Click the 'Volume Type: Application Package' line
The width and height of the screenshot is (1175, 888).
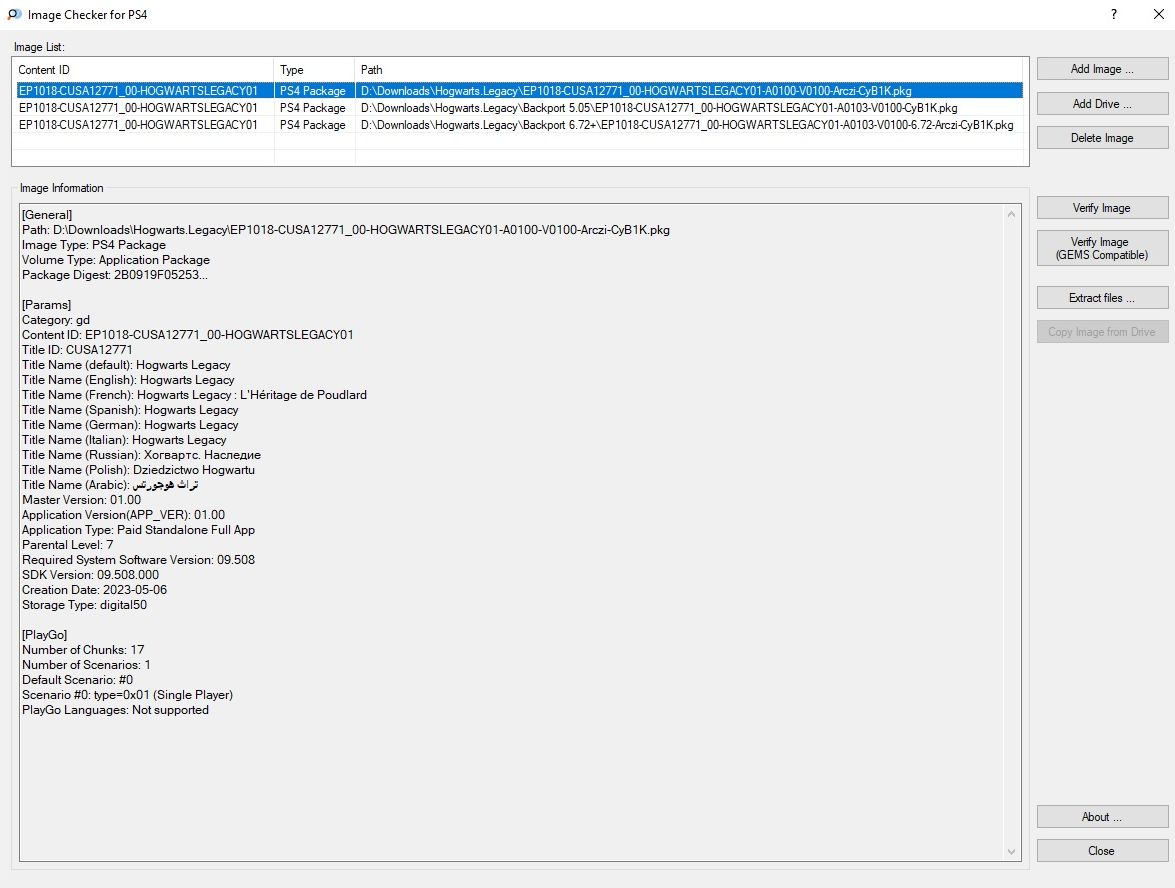tap(116, 260)
